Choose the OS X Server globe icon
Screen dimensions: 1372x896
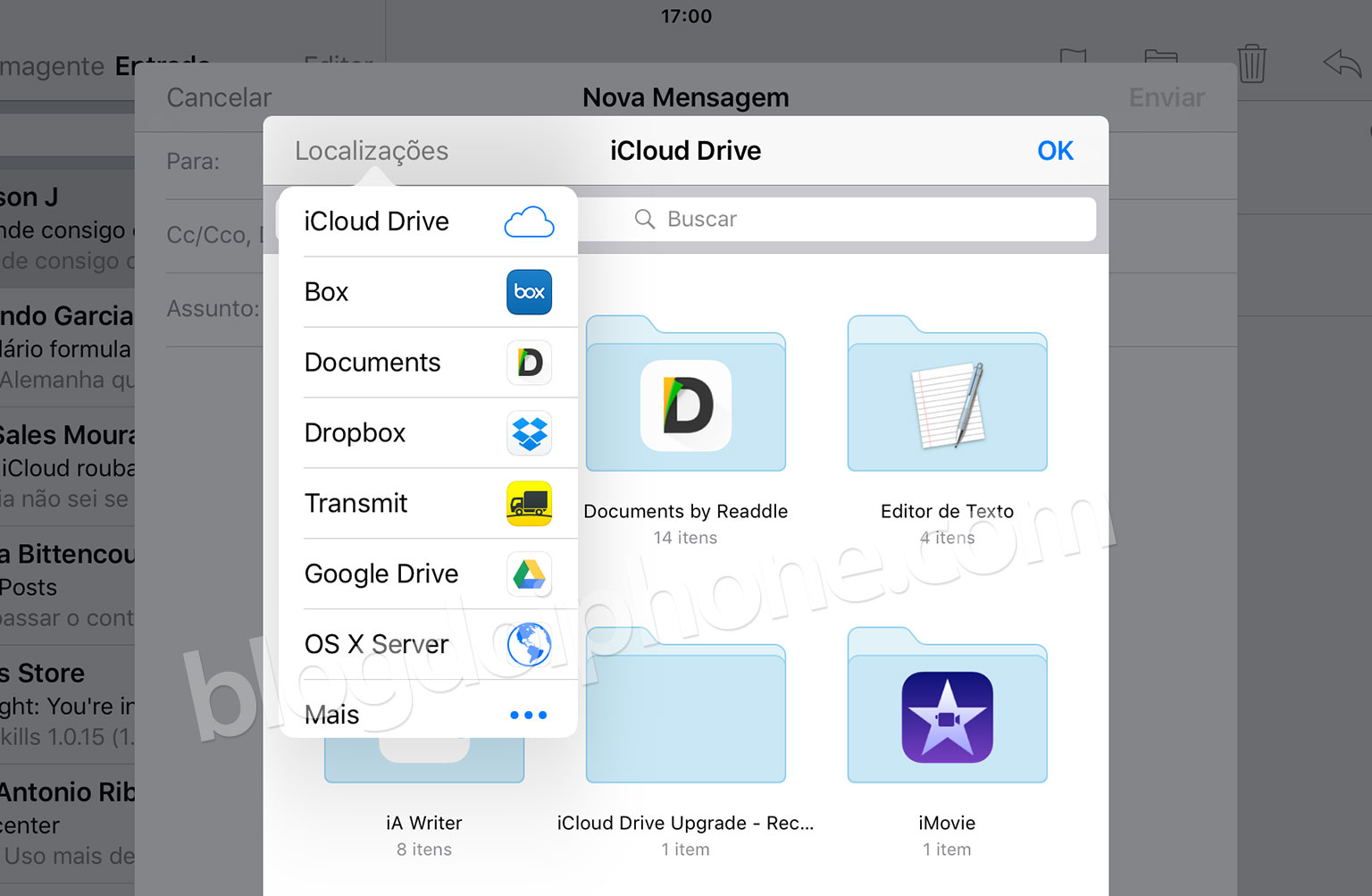point(529,644)
